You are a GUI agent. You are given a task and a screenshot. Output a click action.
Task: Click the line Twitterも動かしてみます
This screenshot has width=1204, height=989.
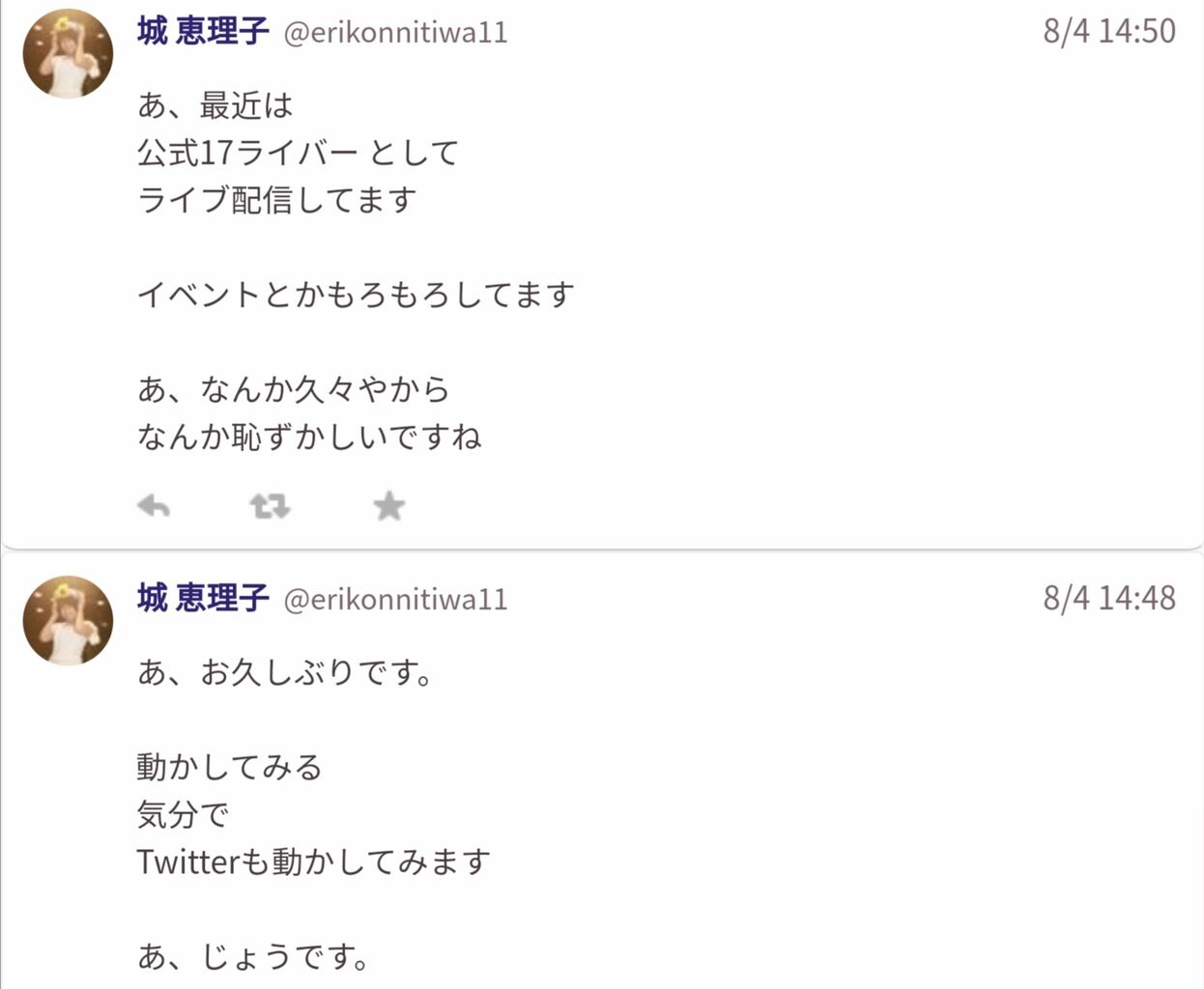click(x=314, y=862)
